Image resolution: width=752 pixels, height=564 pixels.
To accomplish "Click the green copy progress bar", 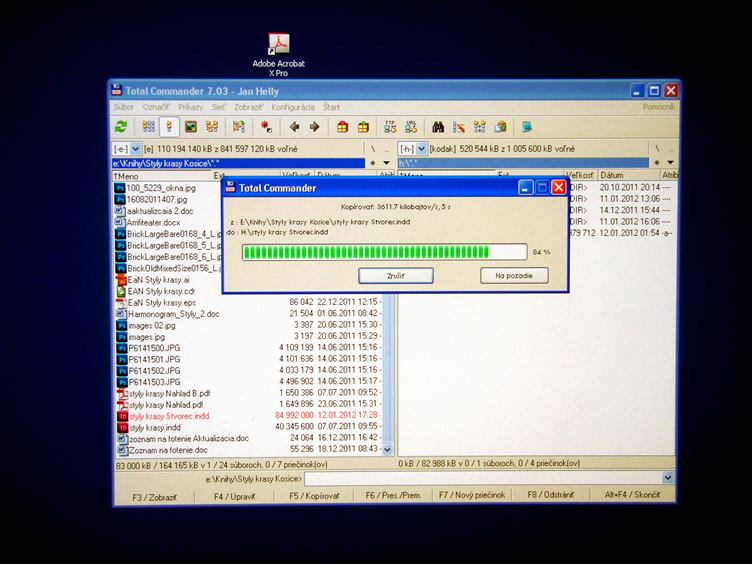I will (x=385, y=252).
